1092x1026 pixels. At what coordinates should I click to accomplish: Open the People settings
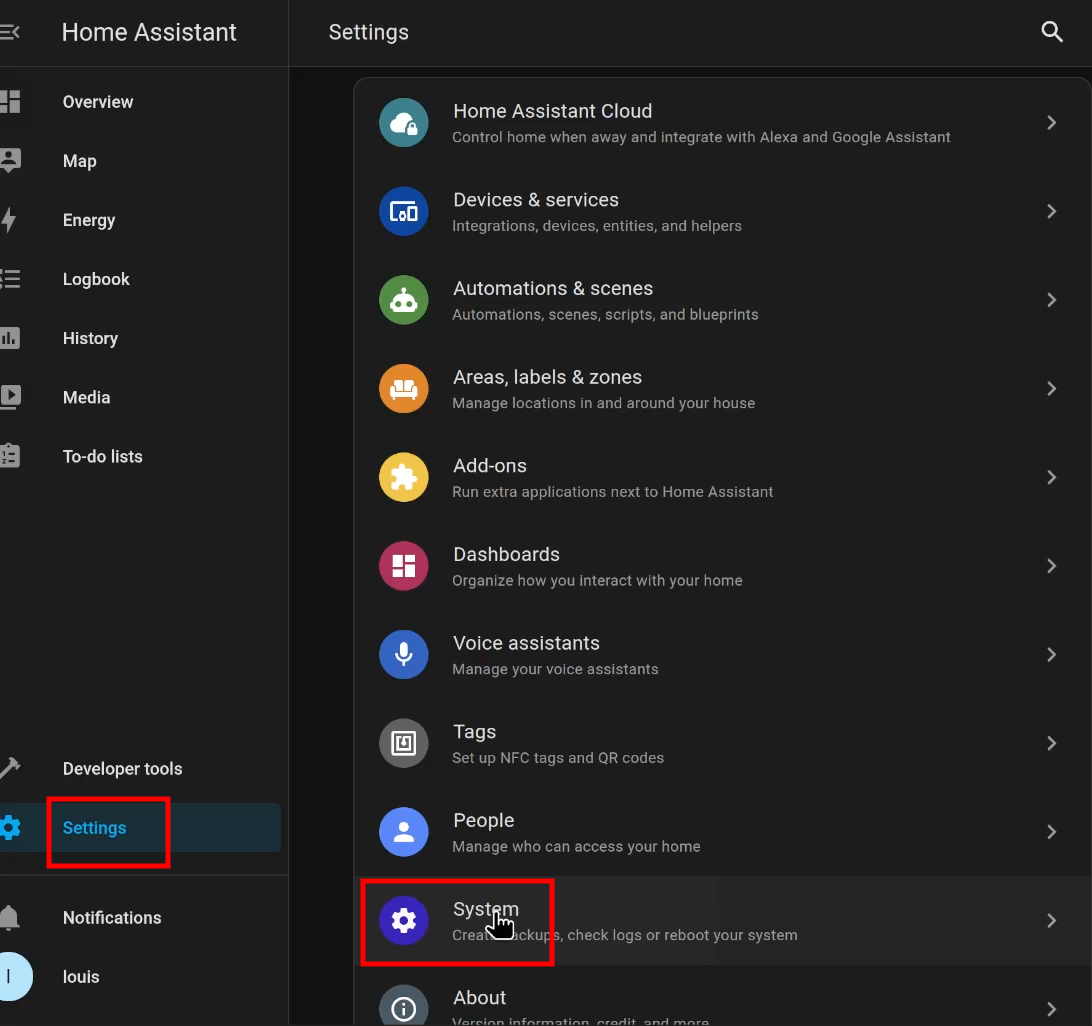[722, 832]
